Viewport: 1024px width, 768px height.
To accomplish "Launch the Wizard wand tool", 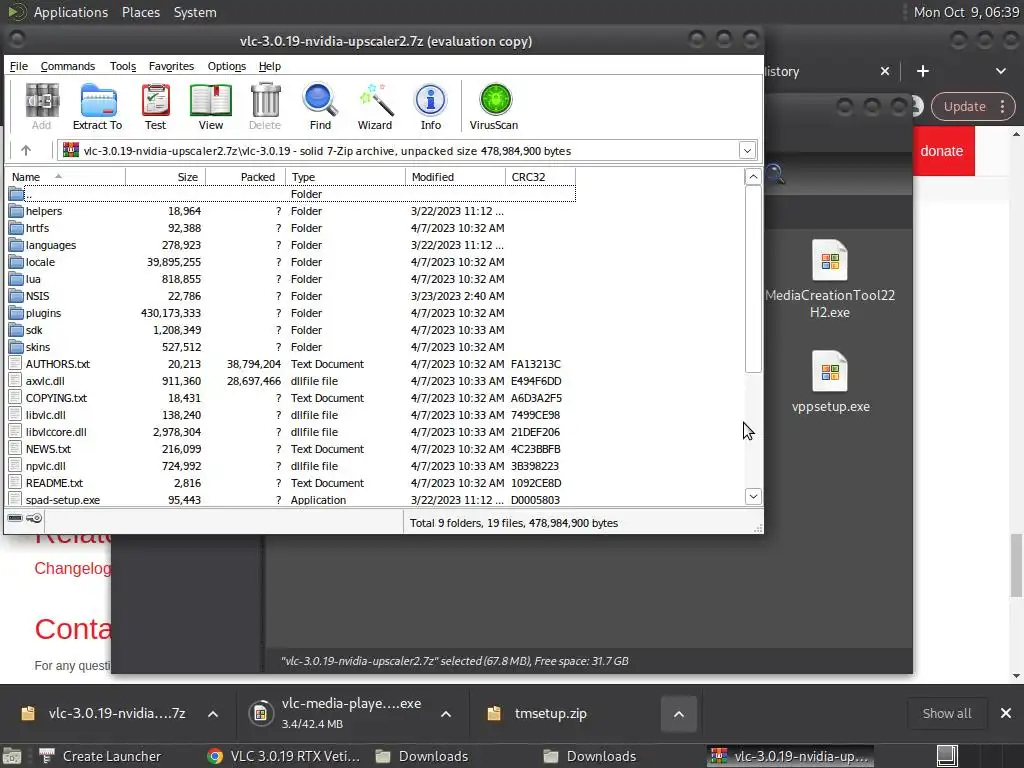I will click(x=375, y=106).
